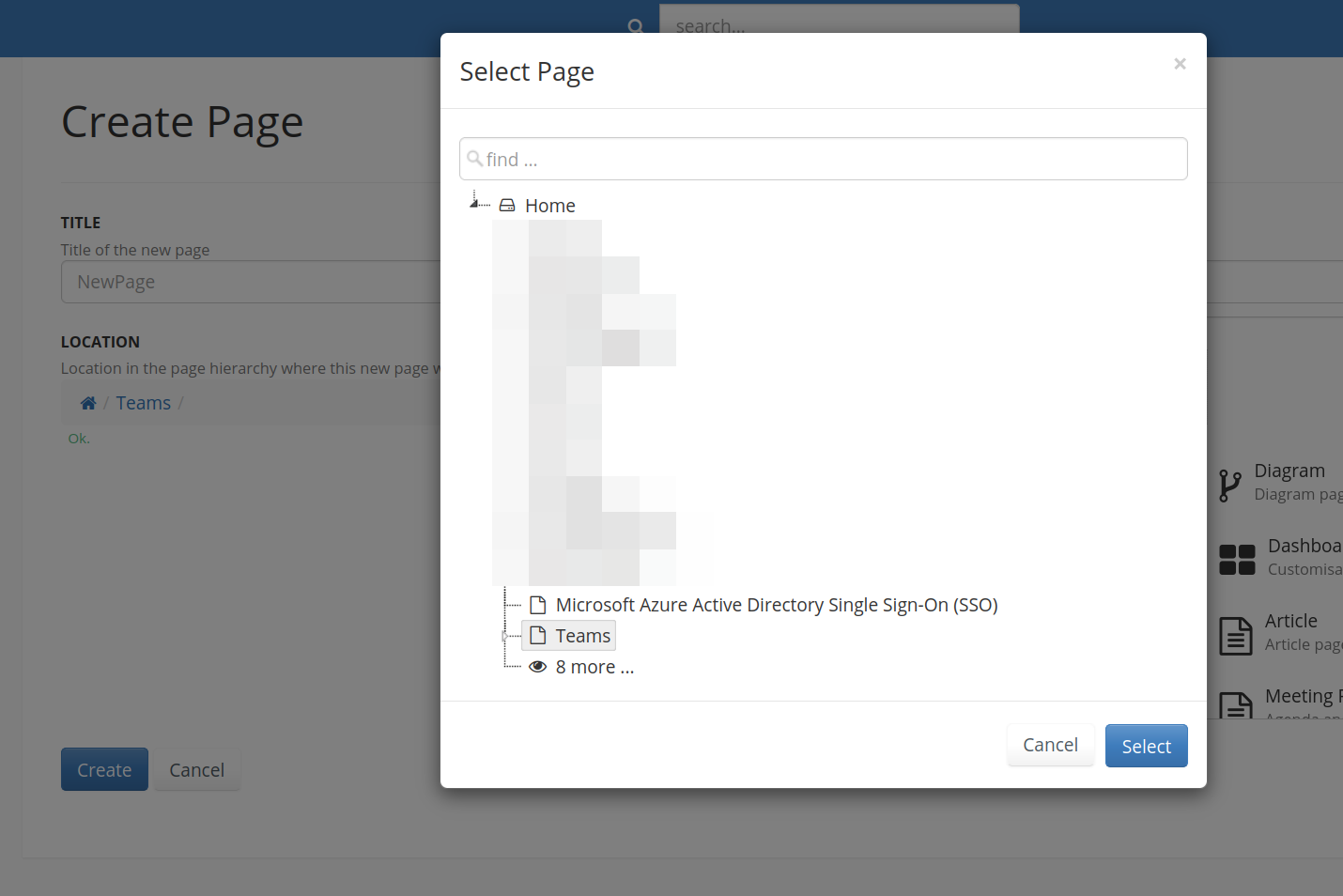This screenshot has width=1343, height=896.
Task: Click the page icon beside Teams entry
Action: pos(537,635)
